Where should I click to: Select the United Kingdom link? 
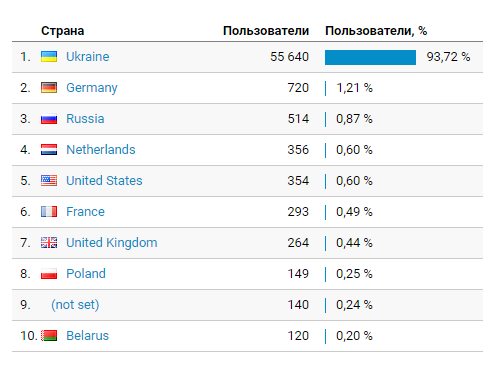pyautogui.click(x=112, y=243)
